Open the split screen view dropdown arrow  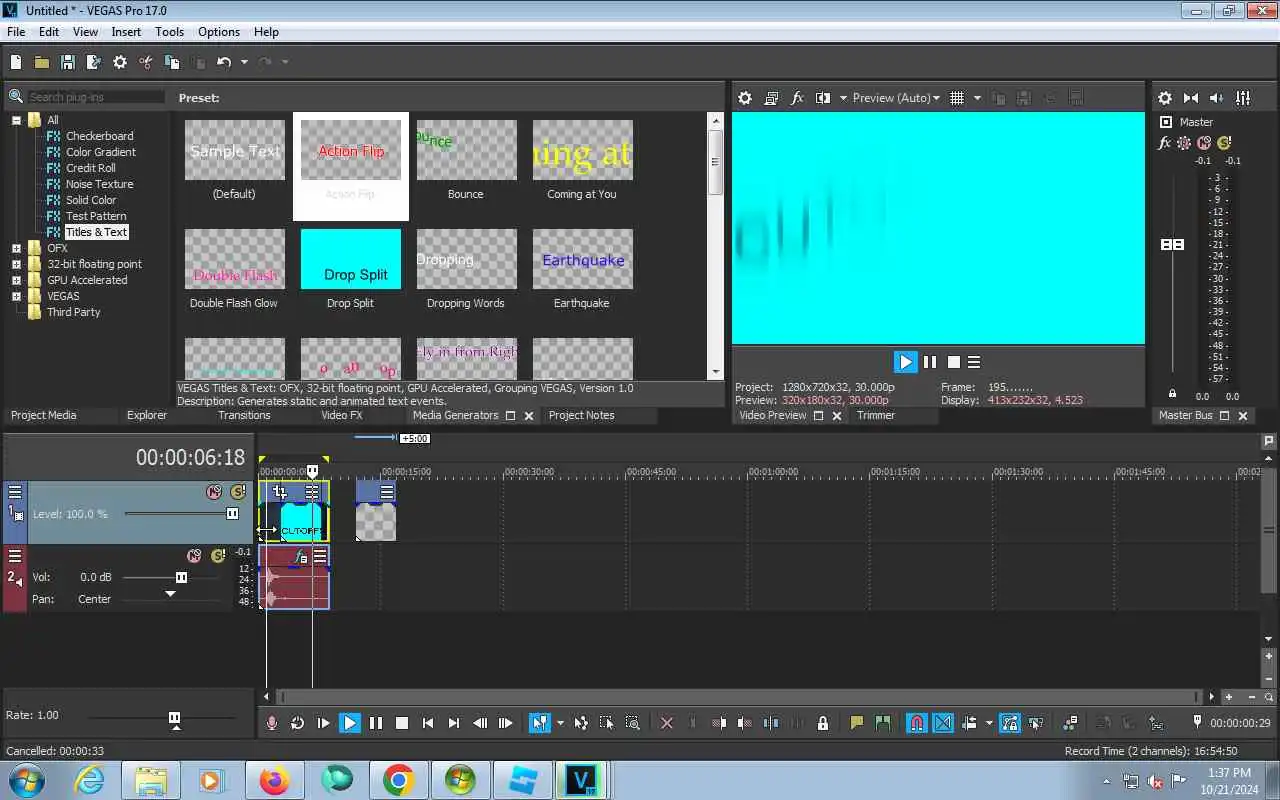click(x=843, y=98)
